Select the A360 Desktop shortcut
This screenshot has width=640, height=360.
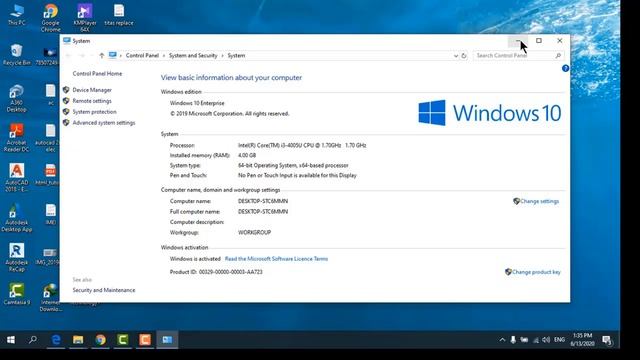pyautogui.click(x=16, y=98)
